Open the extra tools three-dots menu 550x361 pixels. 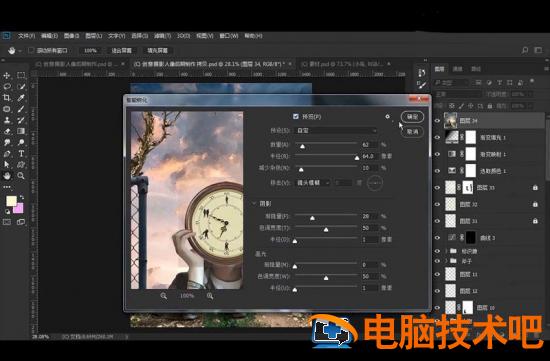coord(7,187)
